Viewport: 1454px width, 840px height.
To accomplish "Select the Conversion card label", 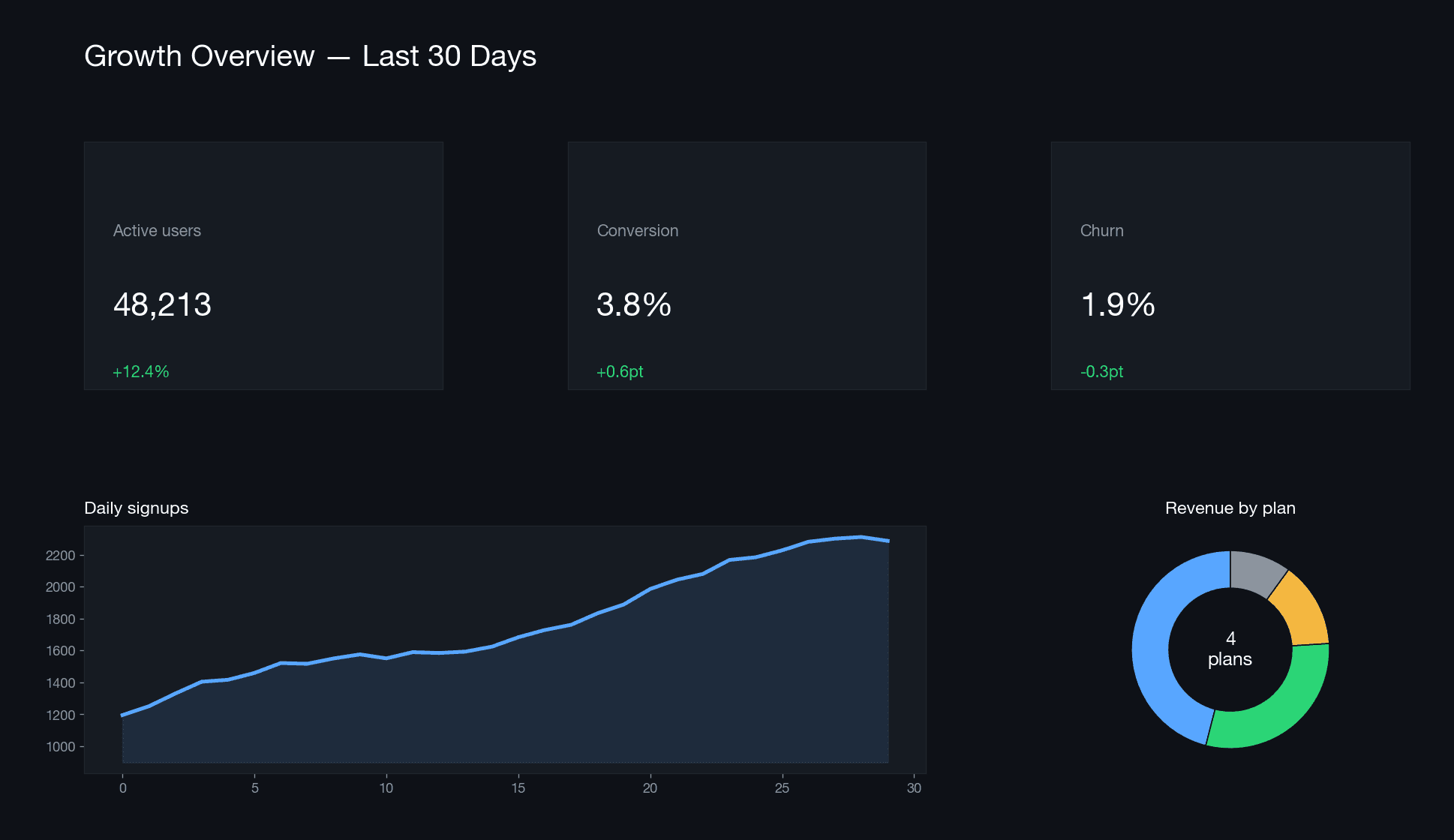I will (x=638, y=231).
